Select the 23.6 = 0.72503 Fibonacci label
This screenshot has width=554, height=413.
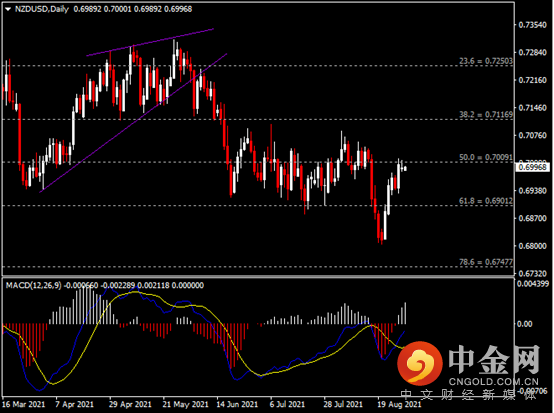point(486,61)
